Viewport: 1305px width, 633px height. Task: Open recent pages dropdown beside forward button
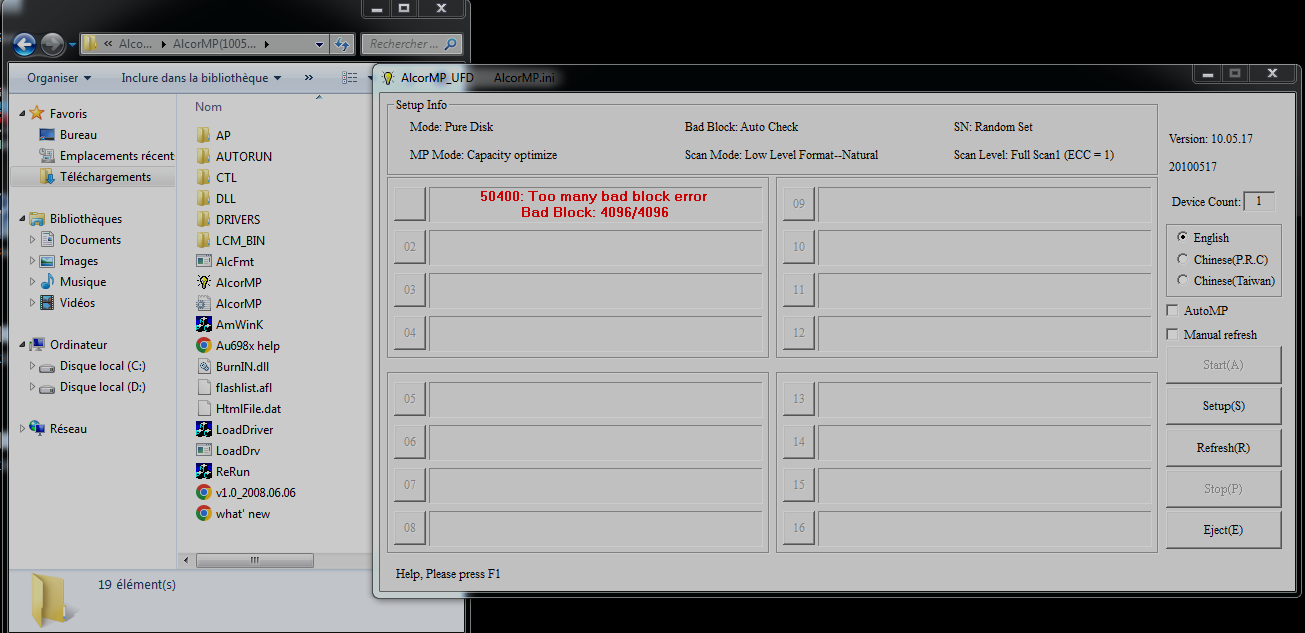pyautogui.click(x=72, y=45)
